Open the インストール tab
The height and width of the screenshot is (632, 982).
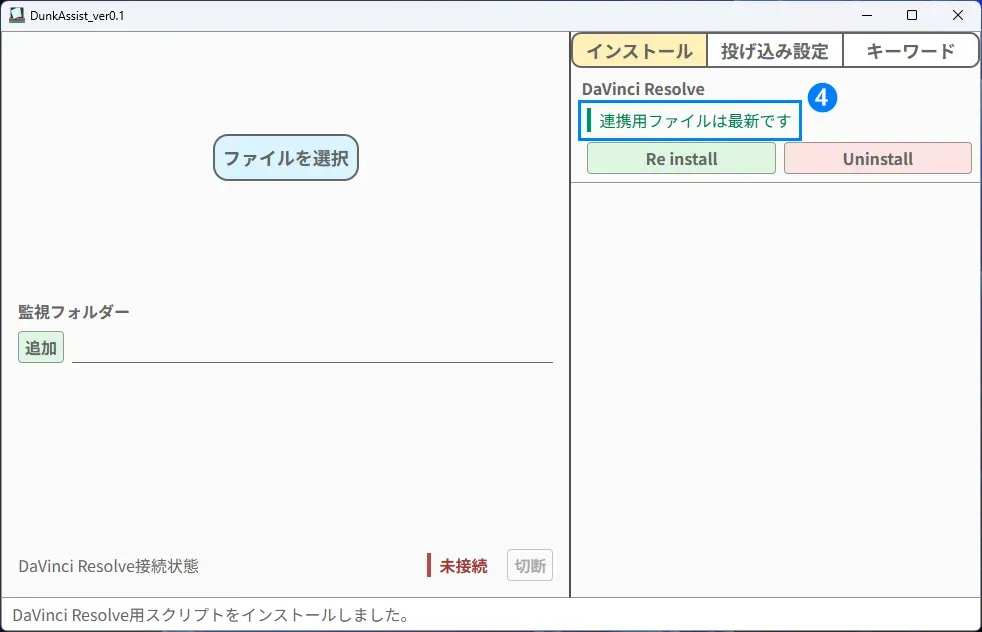(x=639, y=51)
